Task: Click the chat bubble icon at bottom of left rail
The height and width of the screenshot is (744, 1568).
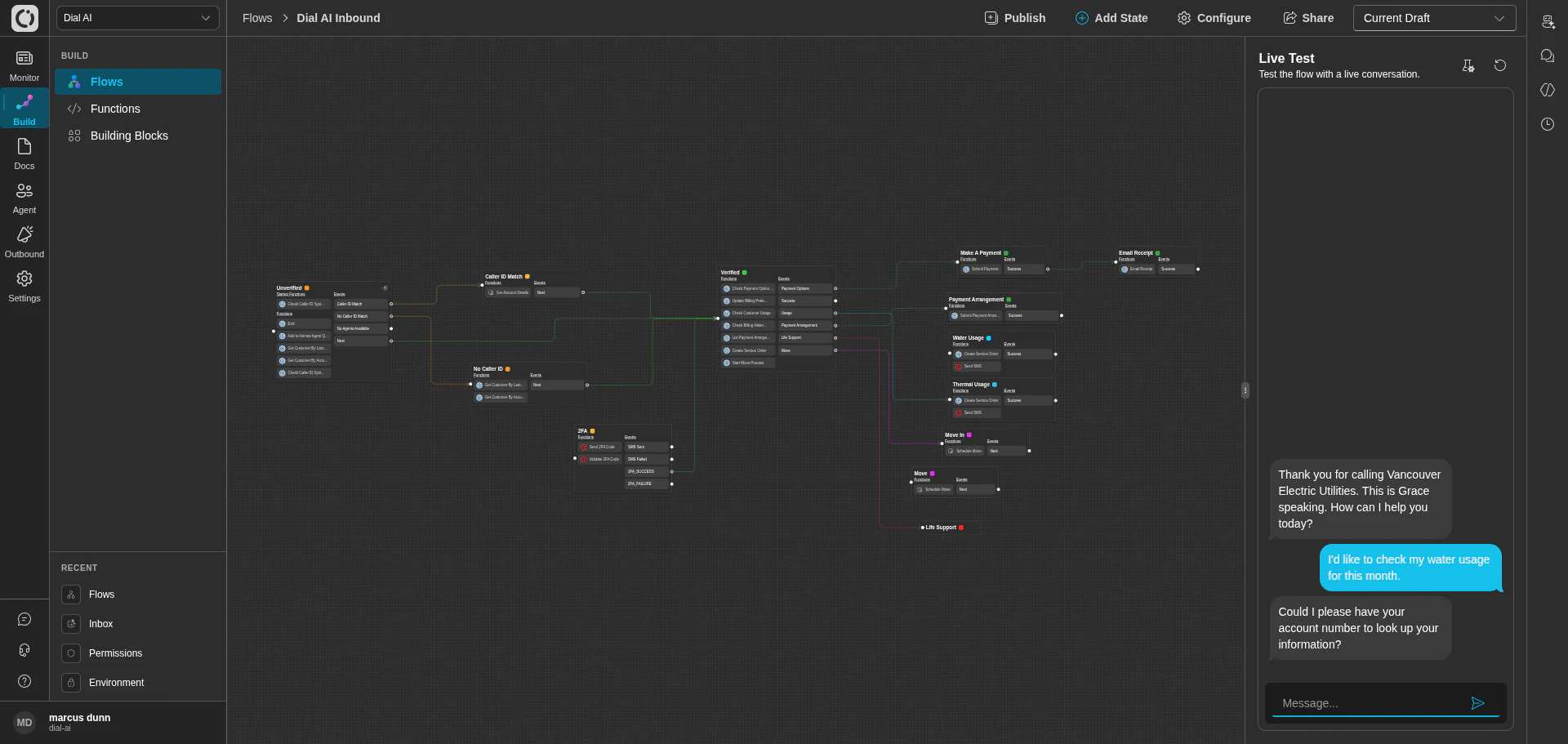Action: (24, 619)
